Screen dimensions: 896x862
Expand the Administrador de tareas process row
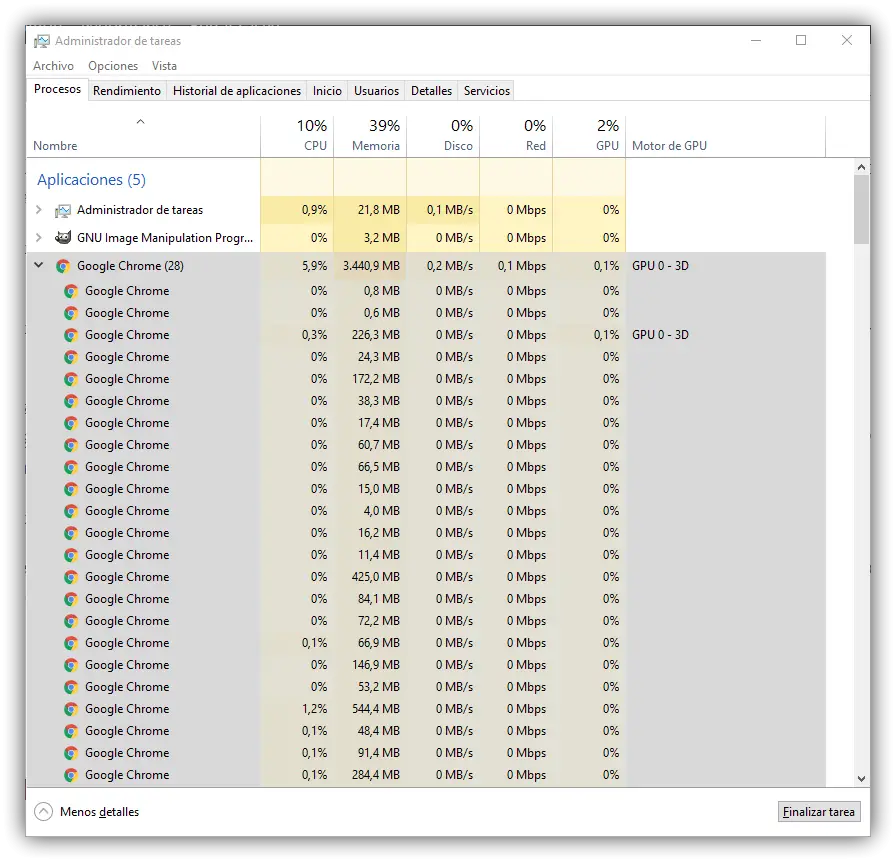coord(39,210)
